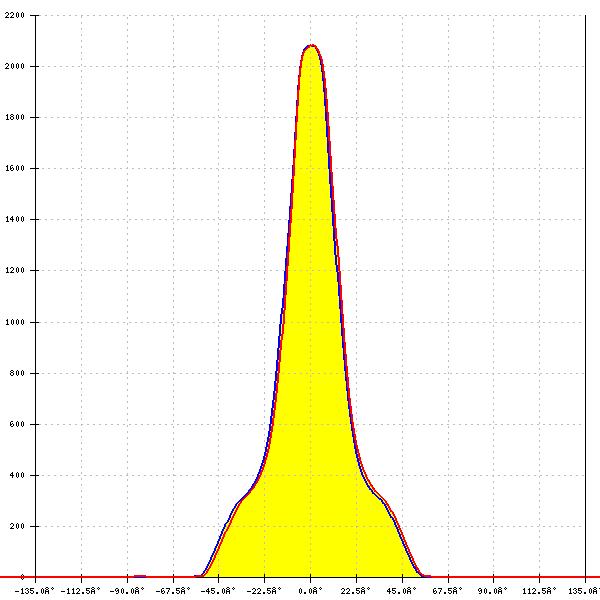Click the 1200 y-axis label
The width and height of the screenshot is (600, 600).
15,270
